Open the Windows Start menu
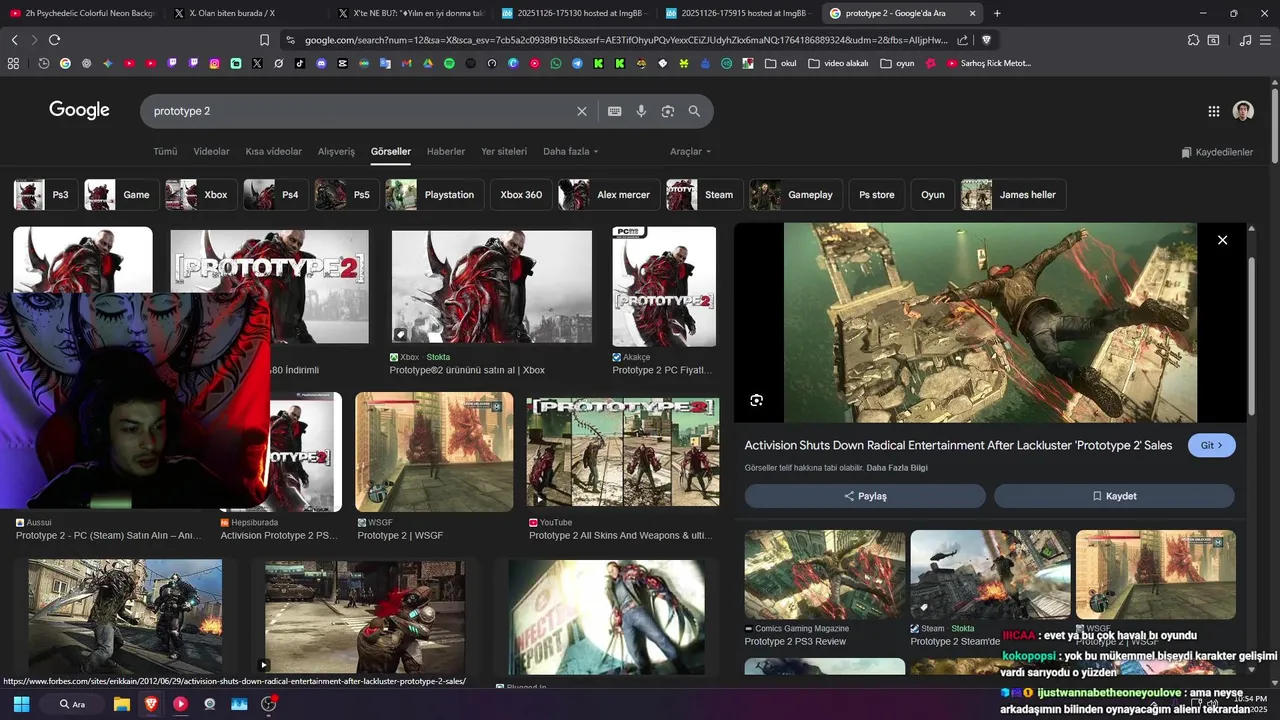This screenshot has width=1280, height=720. point(21,704)
